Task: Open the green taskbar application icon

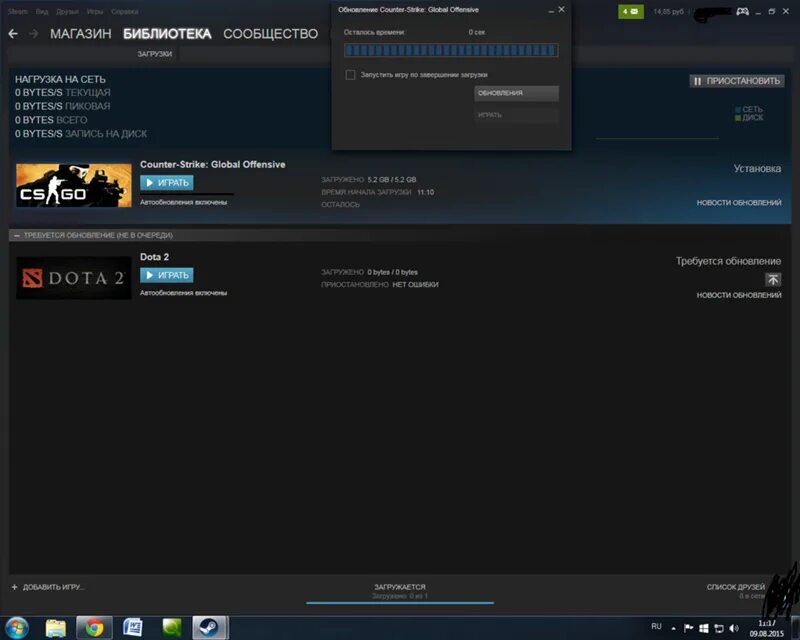Action: tap(171, 627)
